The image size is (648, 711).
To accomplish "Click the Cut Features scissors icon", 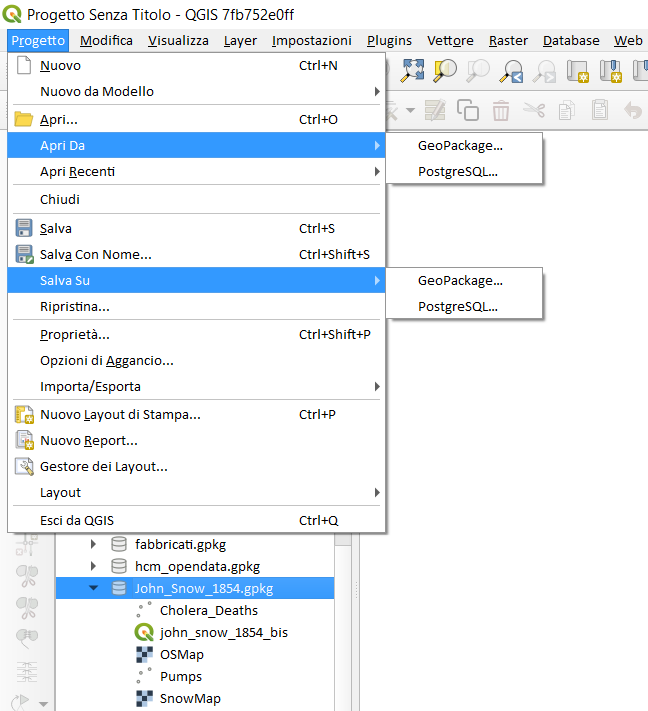I will click(533, 110).
